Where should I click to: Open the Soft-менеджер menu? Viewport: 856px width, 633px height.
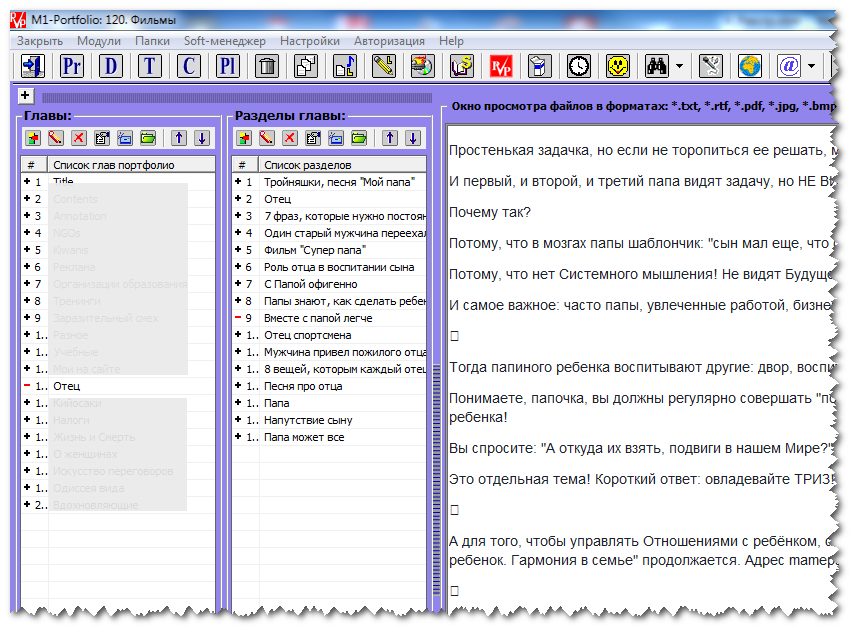tap(224, 41)
